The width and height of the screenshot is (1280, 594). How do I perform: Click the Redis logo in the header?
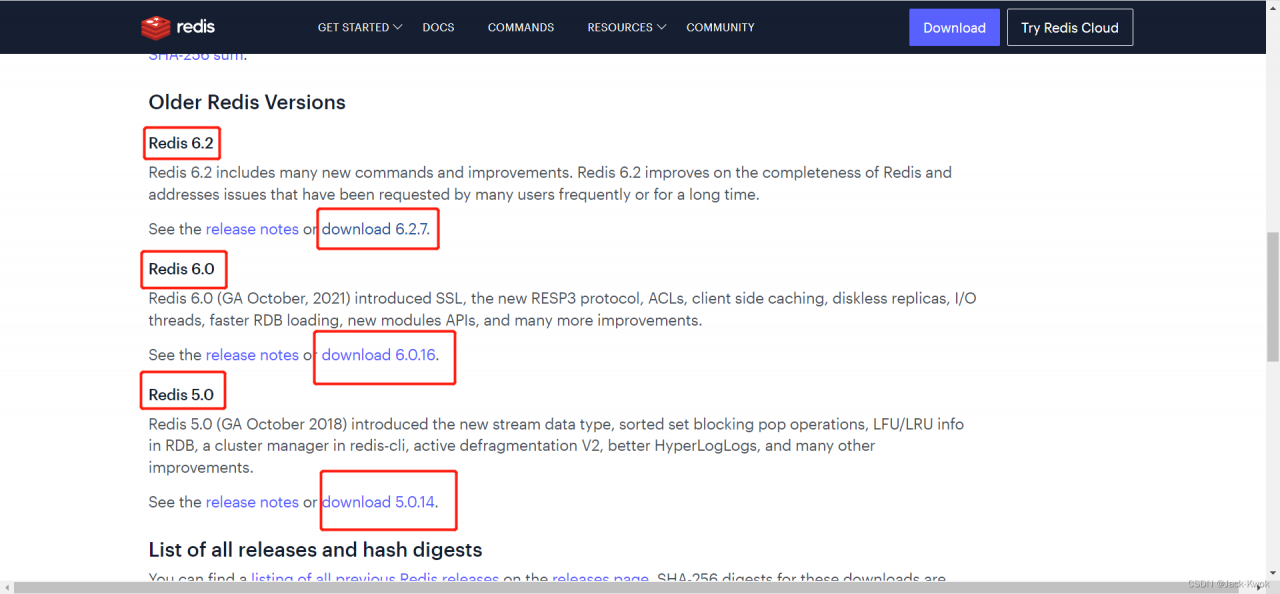(178, 27)
